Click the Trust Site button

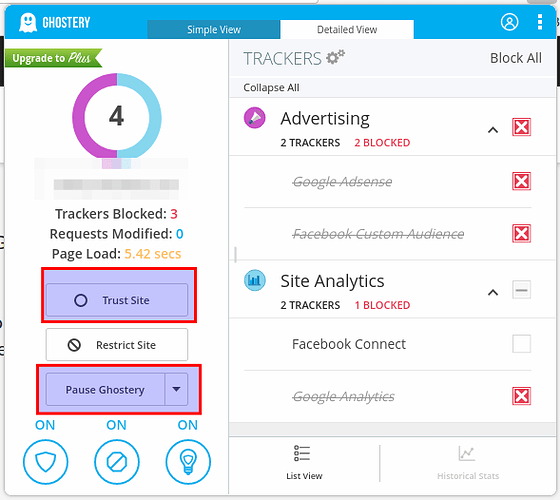[117, 300]
